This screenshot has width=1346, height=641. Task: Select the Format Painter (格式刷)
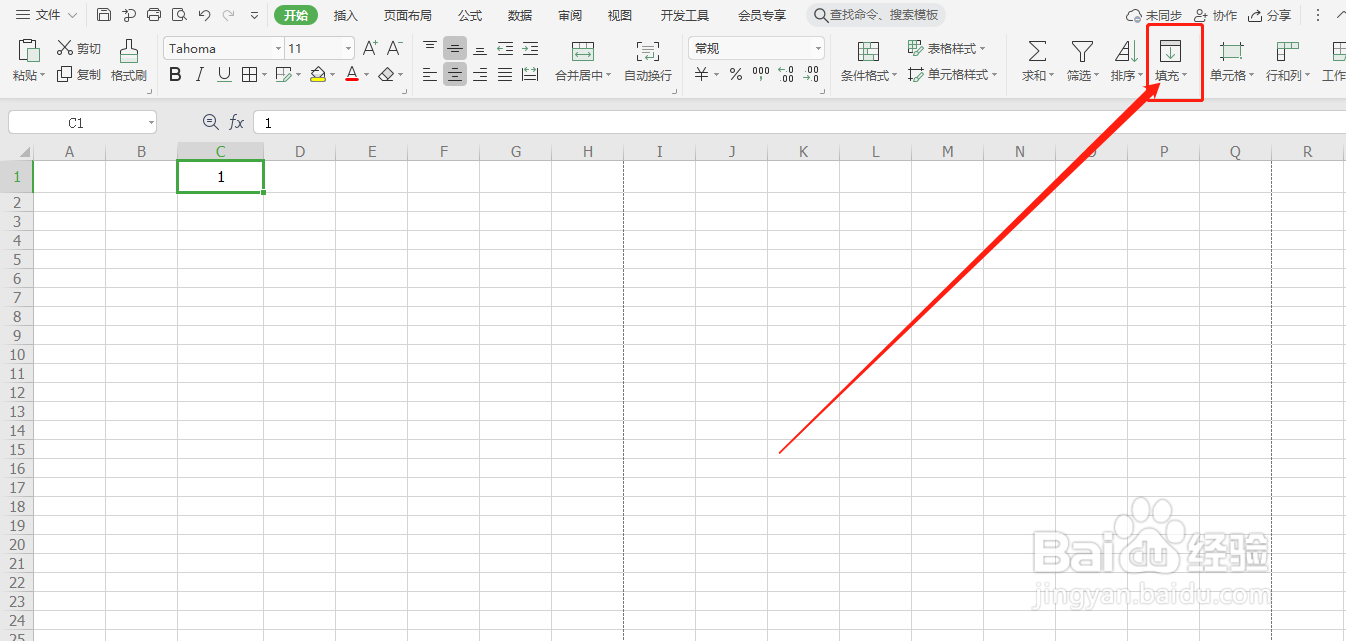click(x=129, y=60)
